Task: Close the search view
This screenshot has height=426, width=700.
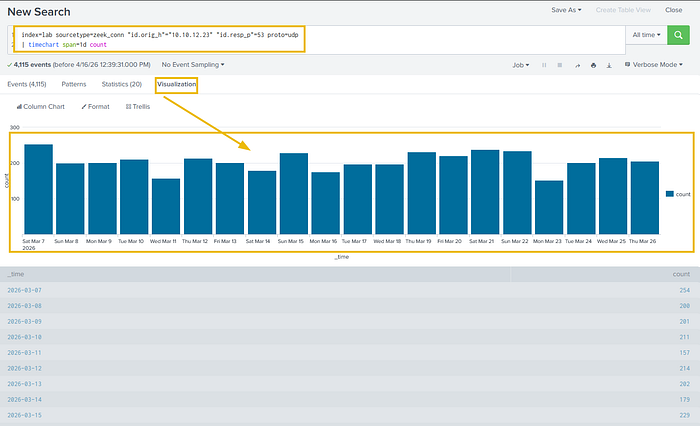Action: (x=673, y=10)
